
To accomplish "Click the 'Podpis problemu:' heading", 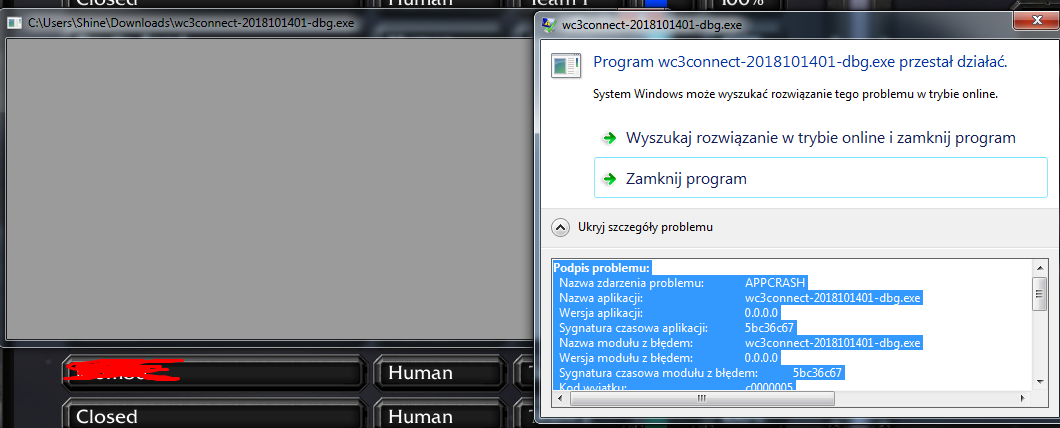I will coord(601,267).
